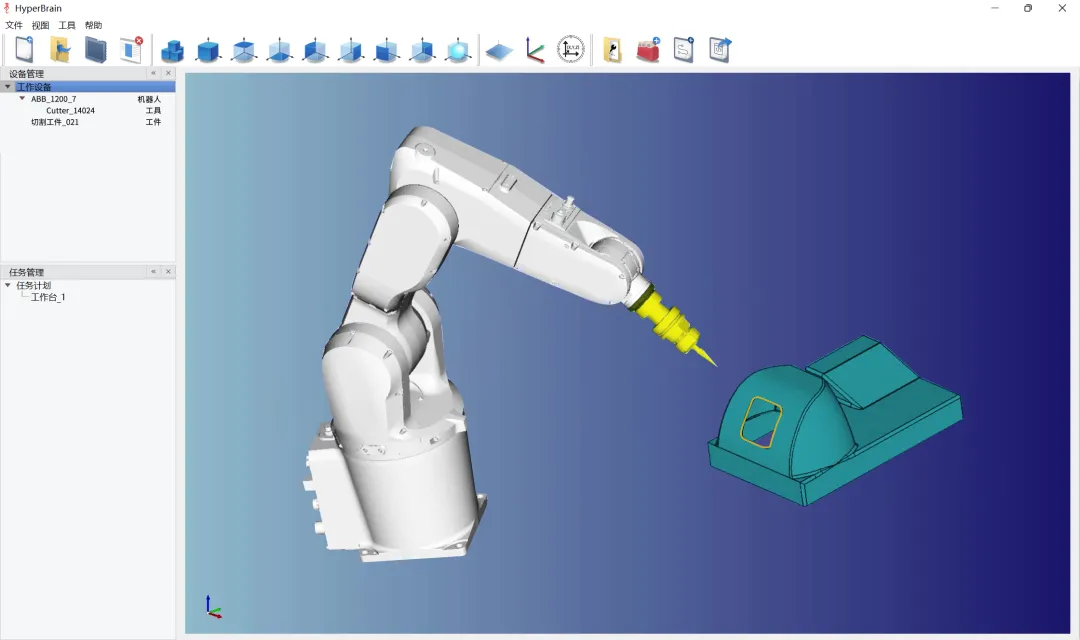The image size is (1080, 640).
Task: Select 工作台_1 in the task tree
Action: [x=48, y=297]
